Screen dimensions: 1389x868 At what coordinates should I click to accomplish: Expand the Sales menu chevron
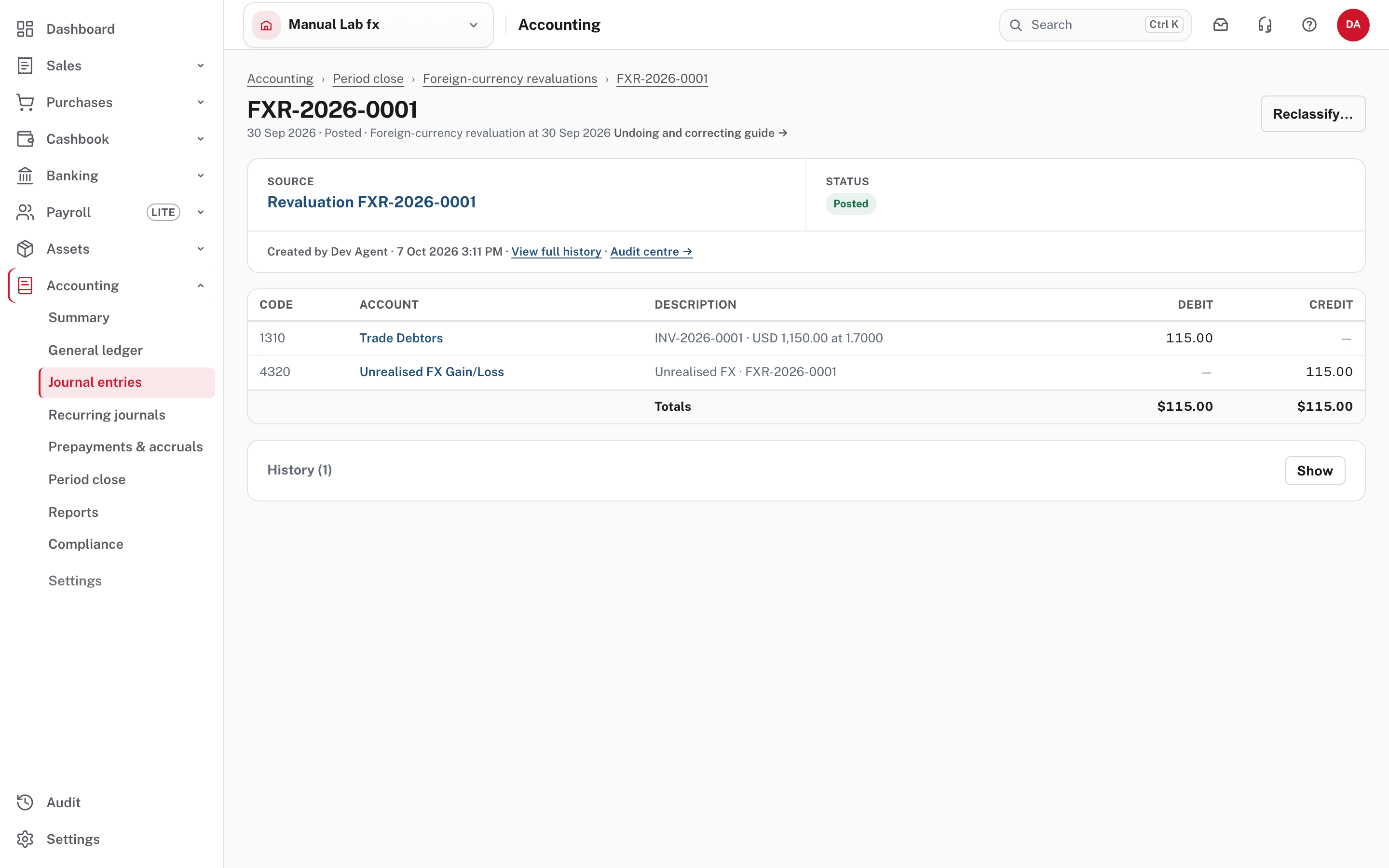point(200,66)
